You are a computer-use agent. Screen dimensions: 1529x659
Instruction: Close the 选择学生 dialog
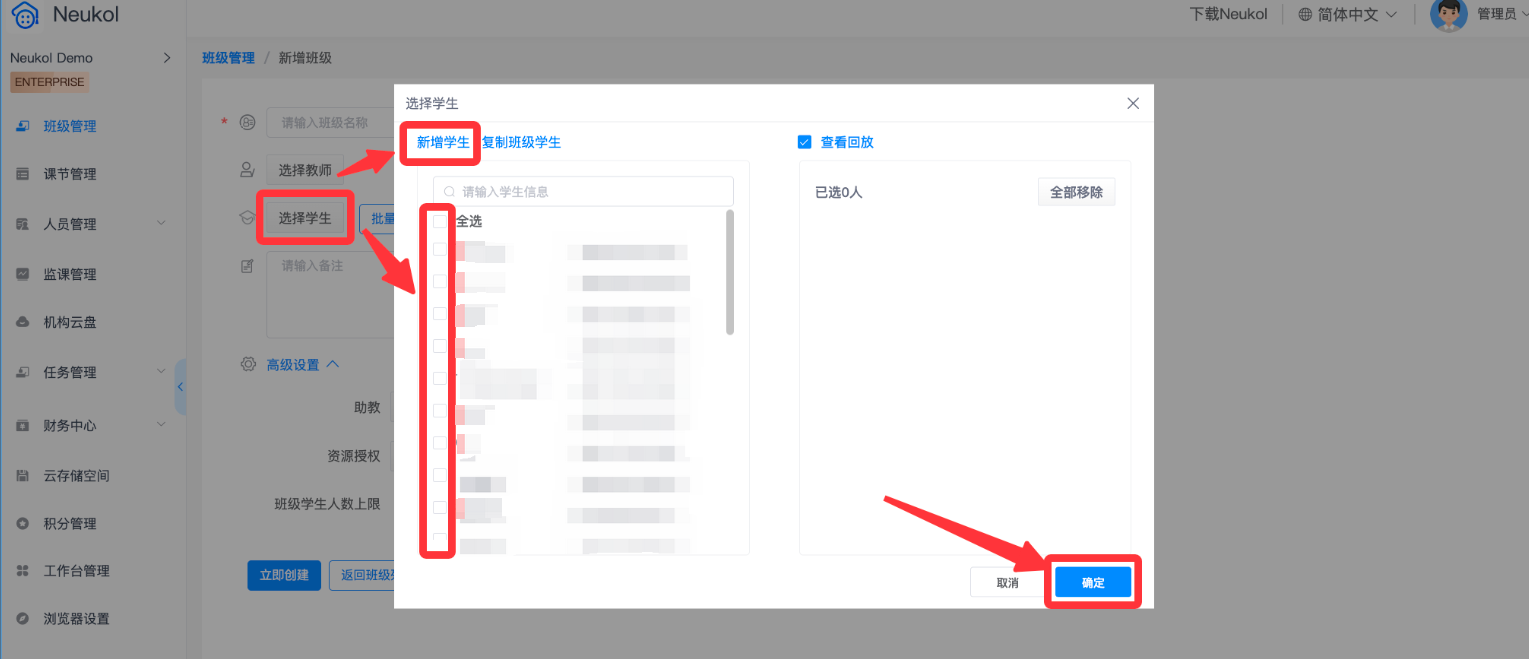coord(1133,103)
